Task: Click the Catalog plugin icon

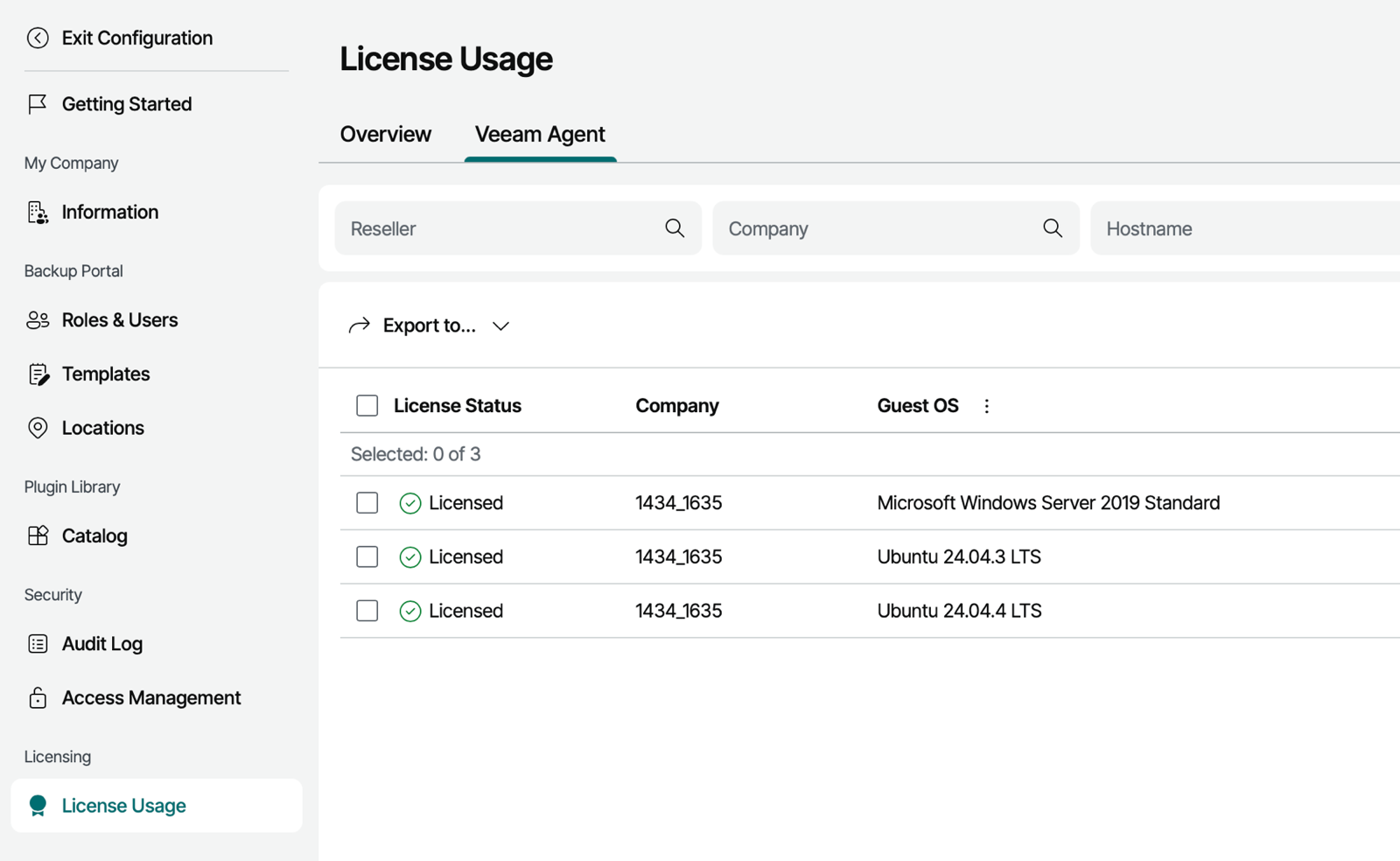Action: point(38,535)
